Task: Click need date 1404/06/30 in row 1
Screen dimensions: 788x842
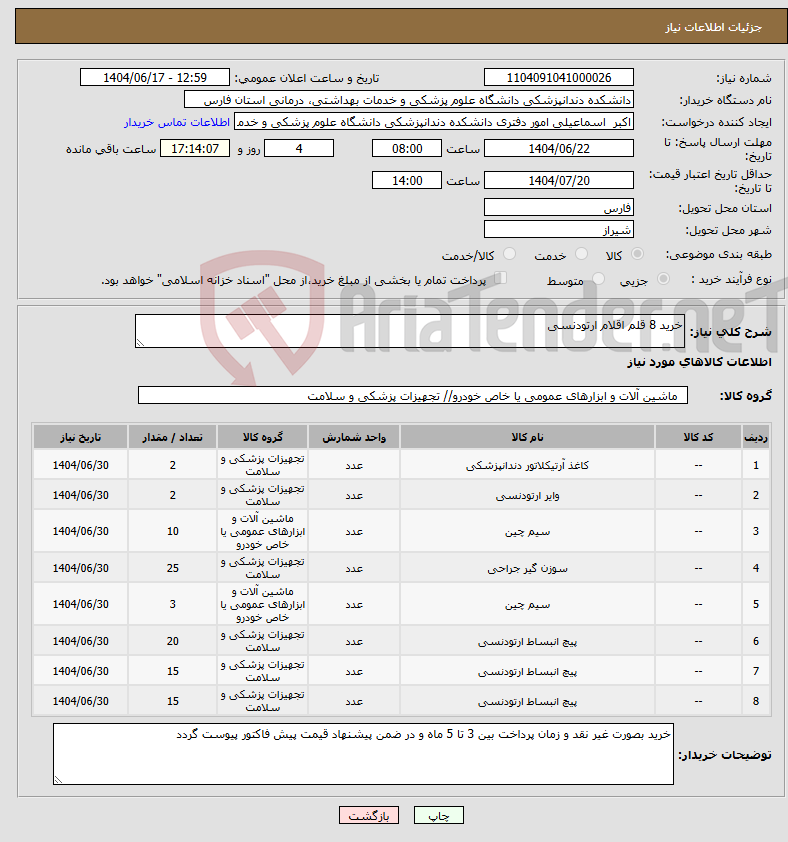Action: (81, 466)
